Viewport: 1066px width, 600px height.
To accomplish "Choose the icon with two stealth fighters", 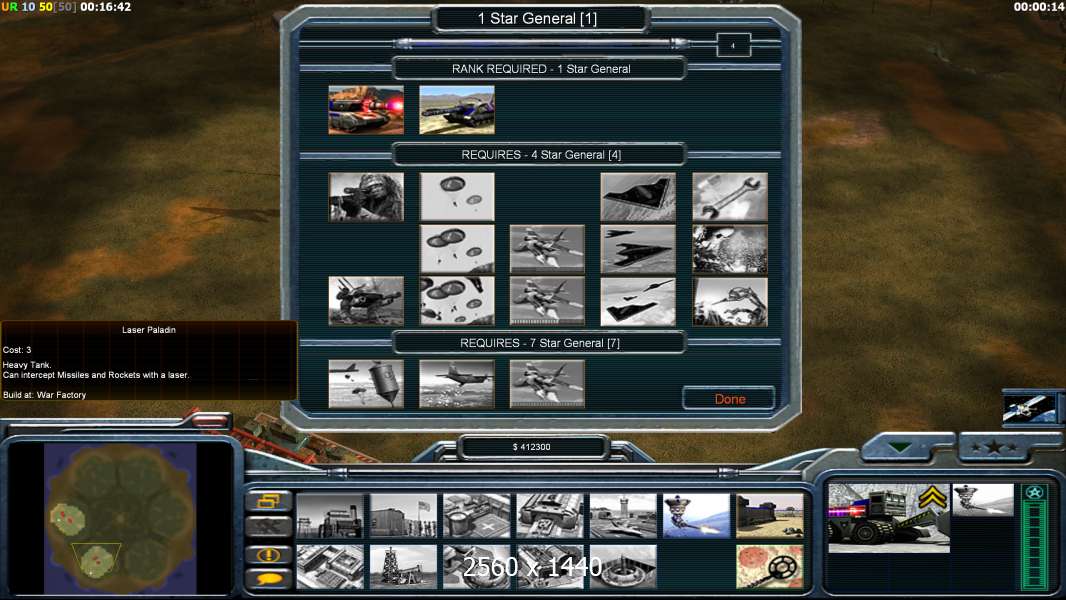I will click(x=638, y=249).
